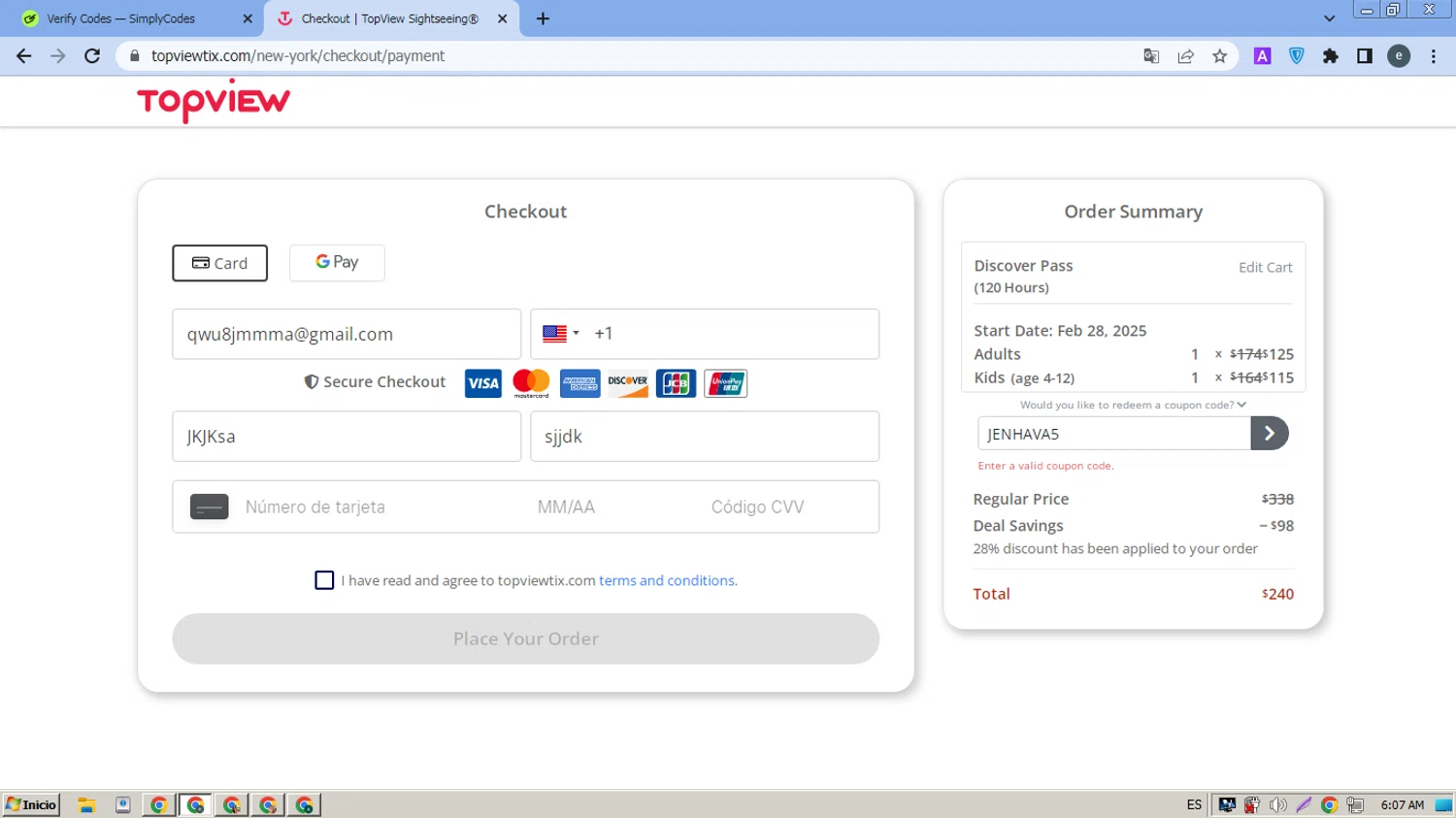The image size is (1456, 818).
Task: Click the Mastercard logo
Action: (531, 383)
